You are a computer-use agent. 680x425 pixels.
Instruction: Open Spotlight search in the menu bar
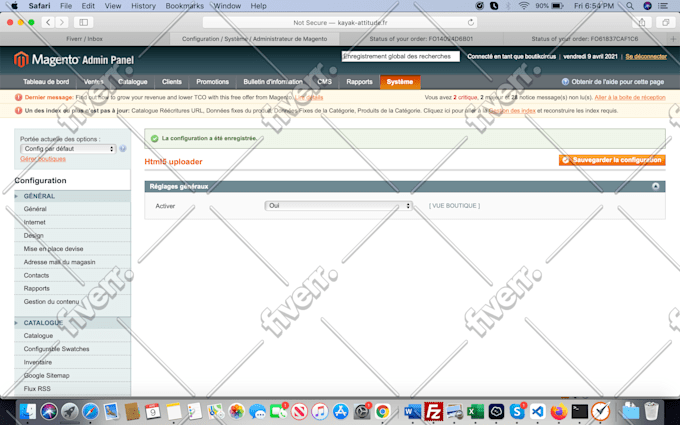630,6
